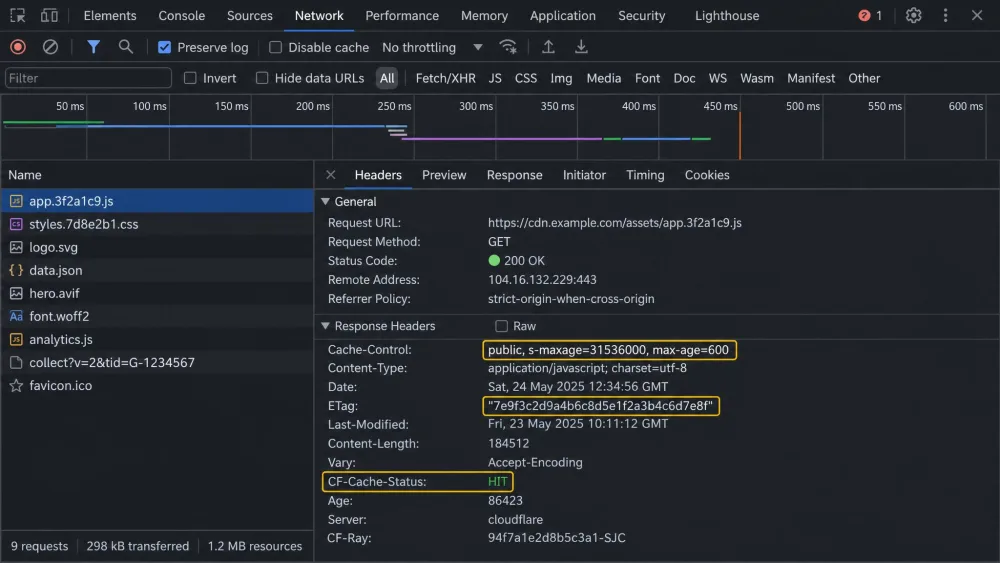Open the Lighthouse panel

tap(727, 15)
